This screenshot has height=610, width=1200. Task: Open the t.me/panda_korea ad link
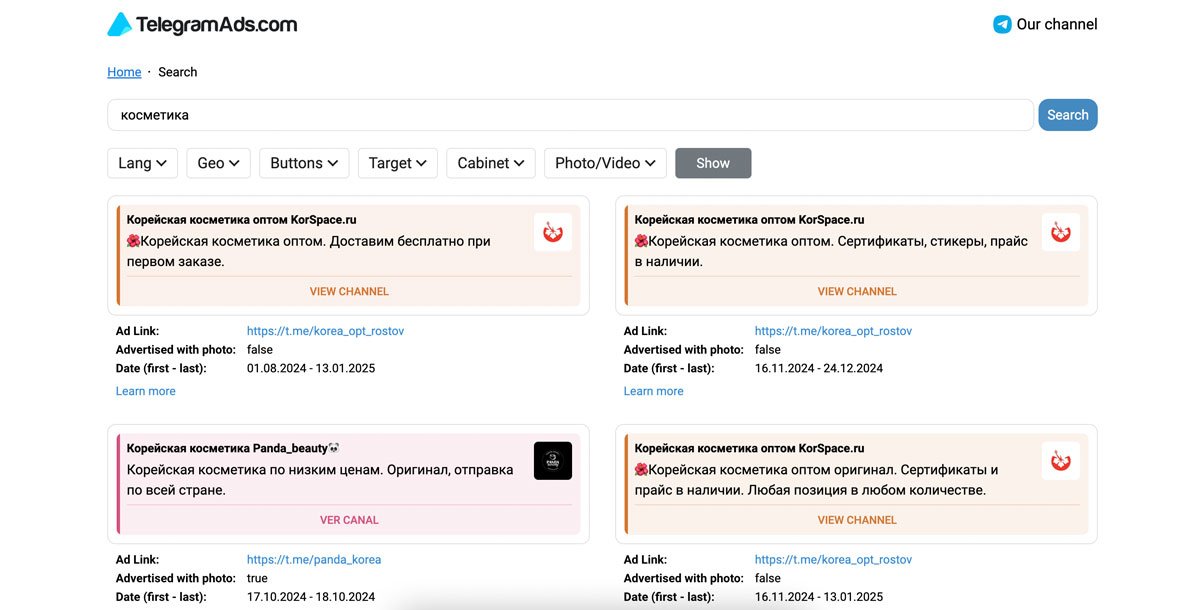coord(314,560)
